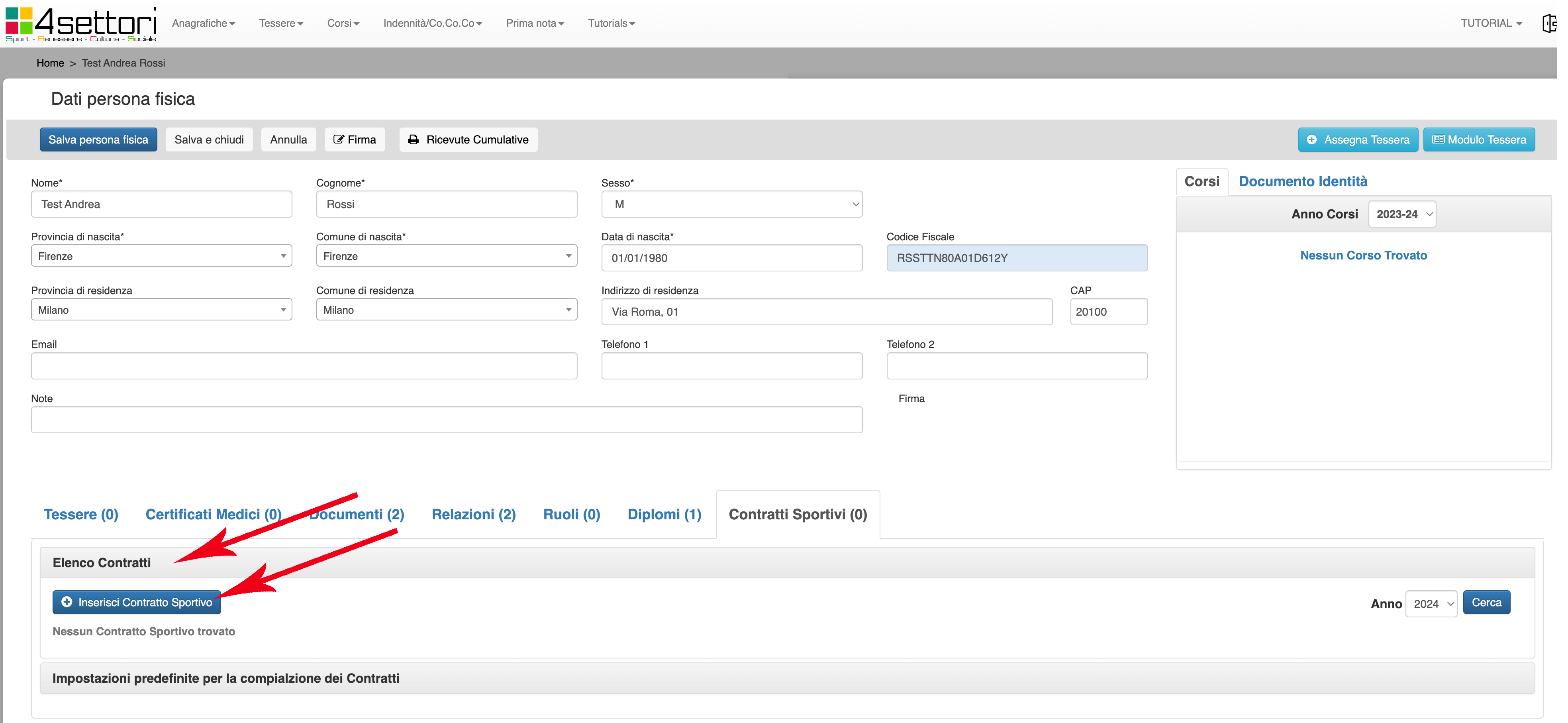Viewport: 1568px width, 723px height.
Task: Click the Firma pencil-edit icon button
Action: [339, 139]
